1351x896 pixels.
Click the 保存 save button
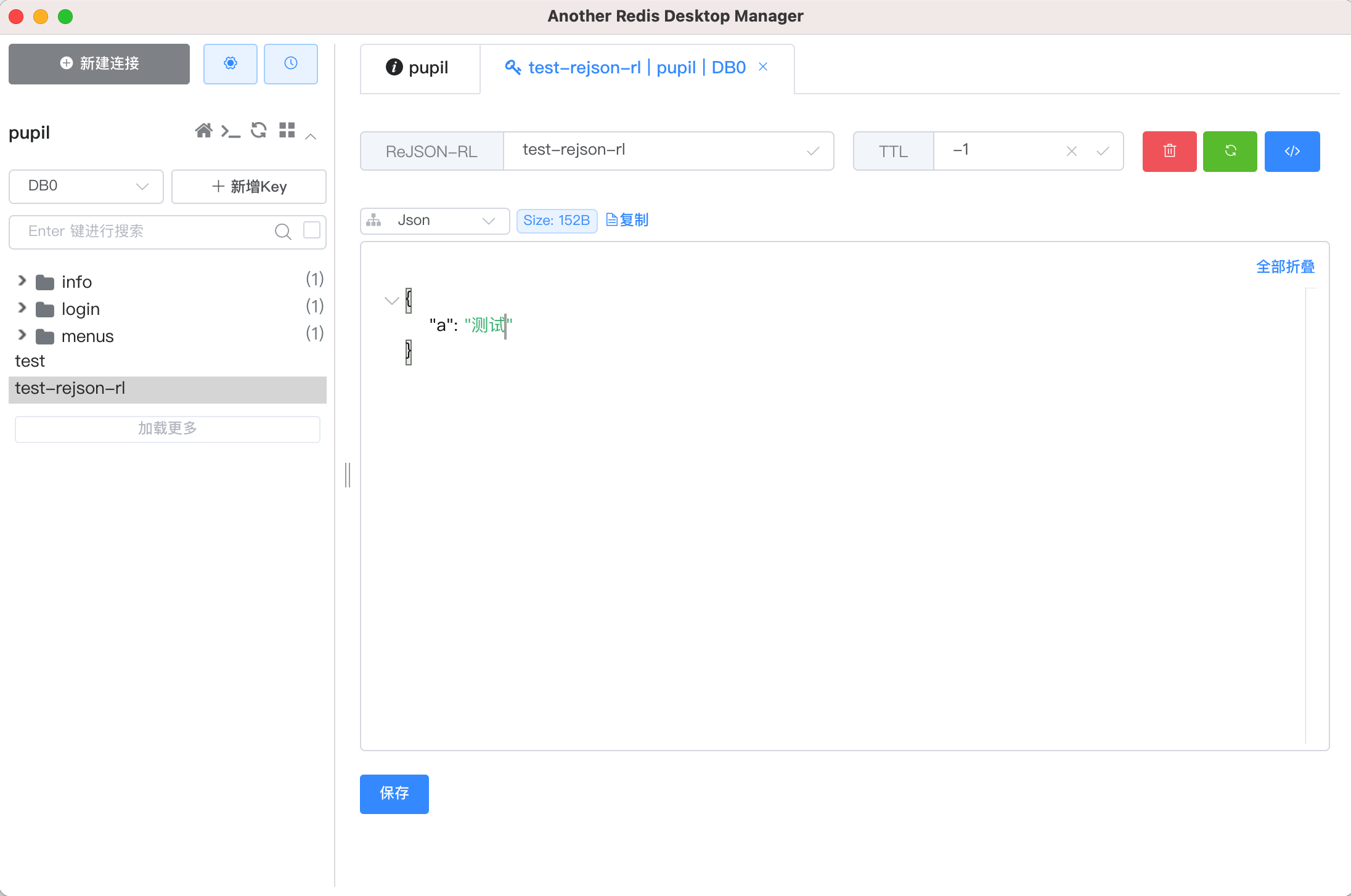click(x=394, y=794)
